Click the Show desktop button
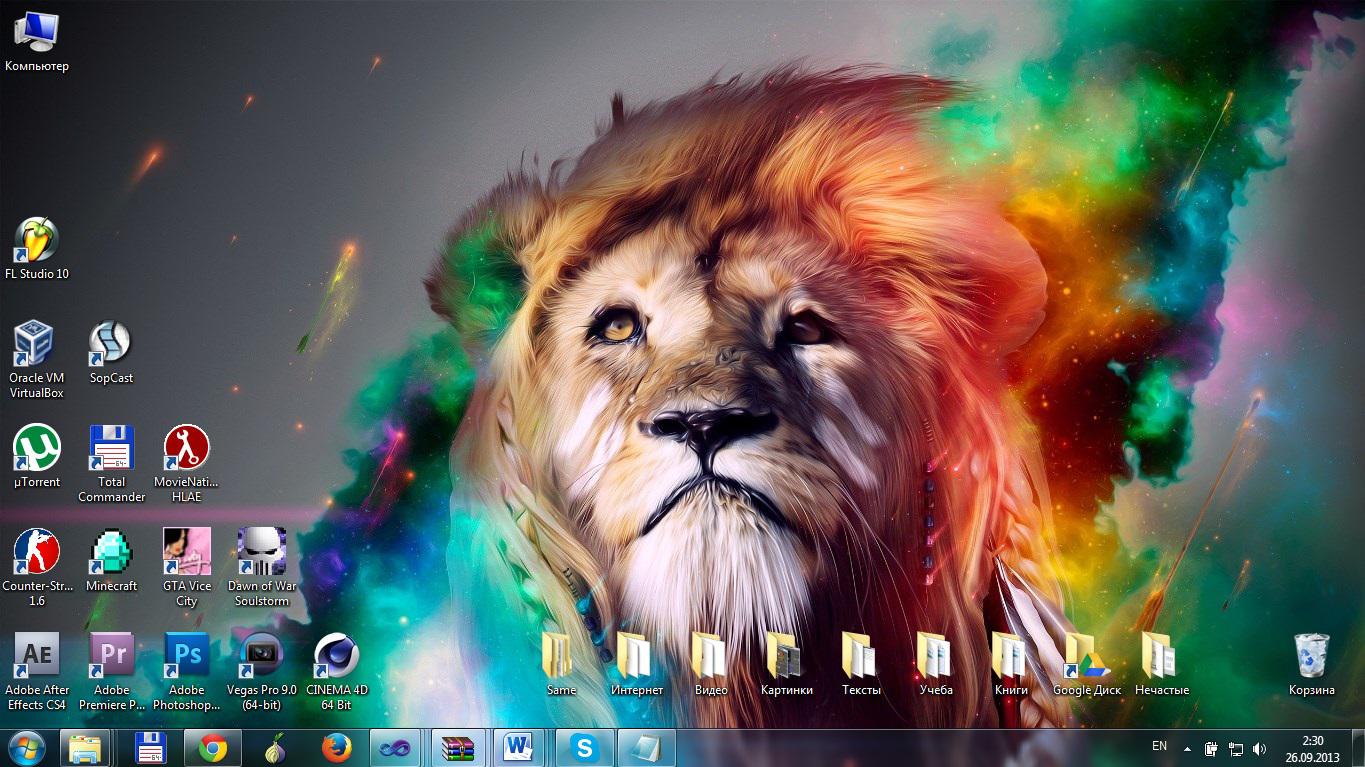The height and width of the screenshot is (767, 1365). (x=1357, y=749)
